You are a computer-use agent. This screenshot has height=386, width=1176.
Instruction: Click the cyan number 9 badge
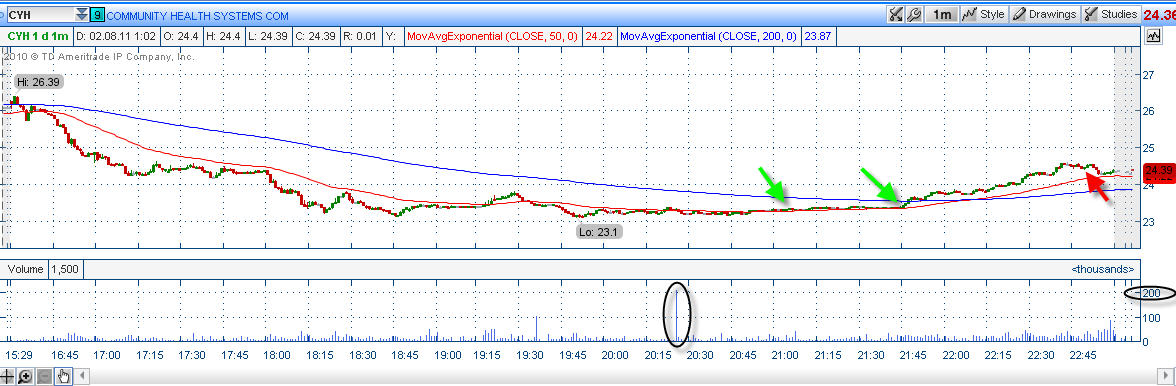97,15
